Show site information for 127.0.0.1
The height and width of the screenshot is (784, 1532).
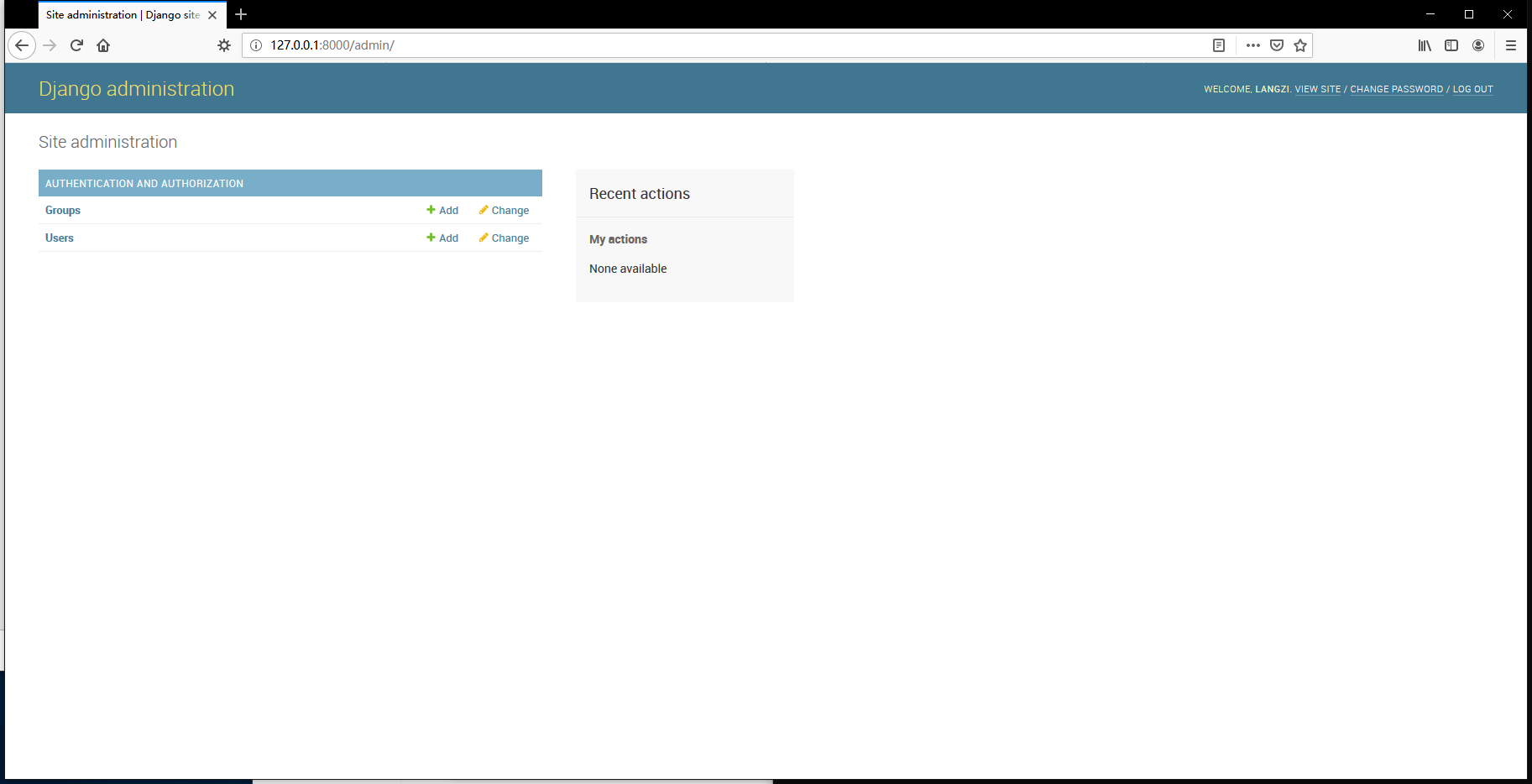pyautogui.click(x=256, y=45)
